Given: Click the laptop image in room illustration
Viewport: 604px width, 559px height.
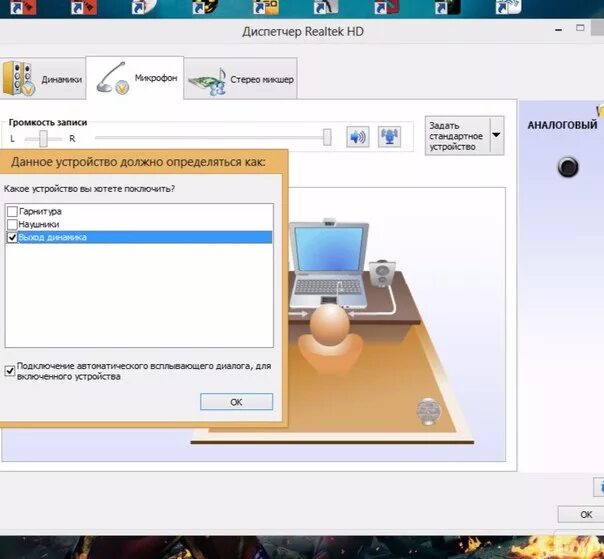Looking at the screenshot, I should pyautogui.click(x=329, y=264).
